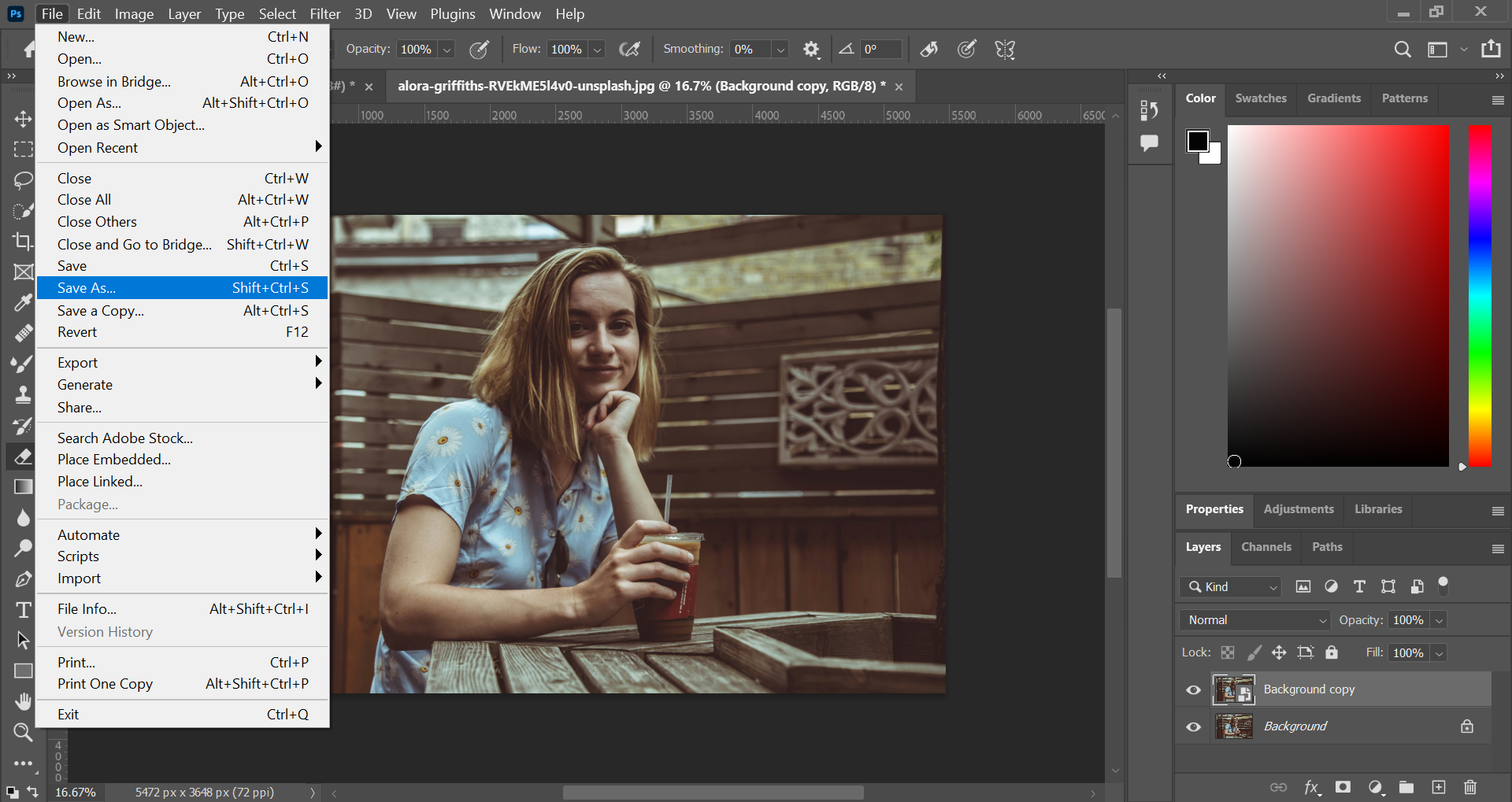Click Place Embedded menu entry
The width and height of the screenshot is (1512, 802).
coord(114,460)
